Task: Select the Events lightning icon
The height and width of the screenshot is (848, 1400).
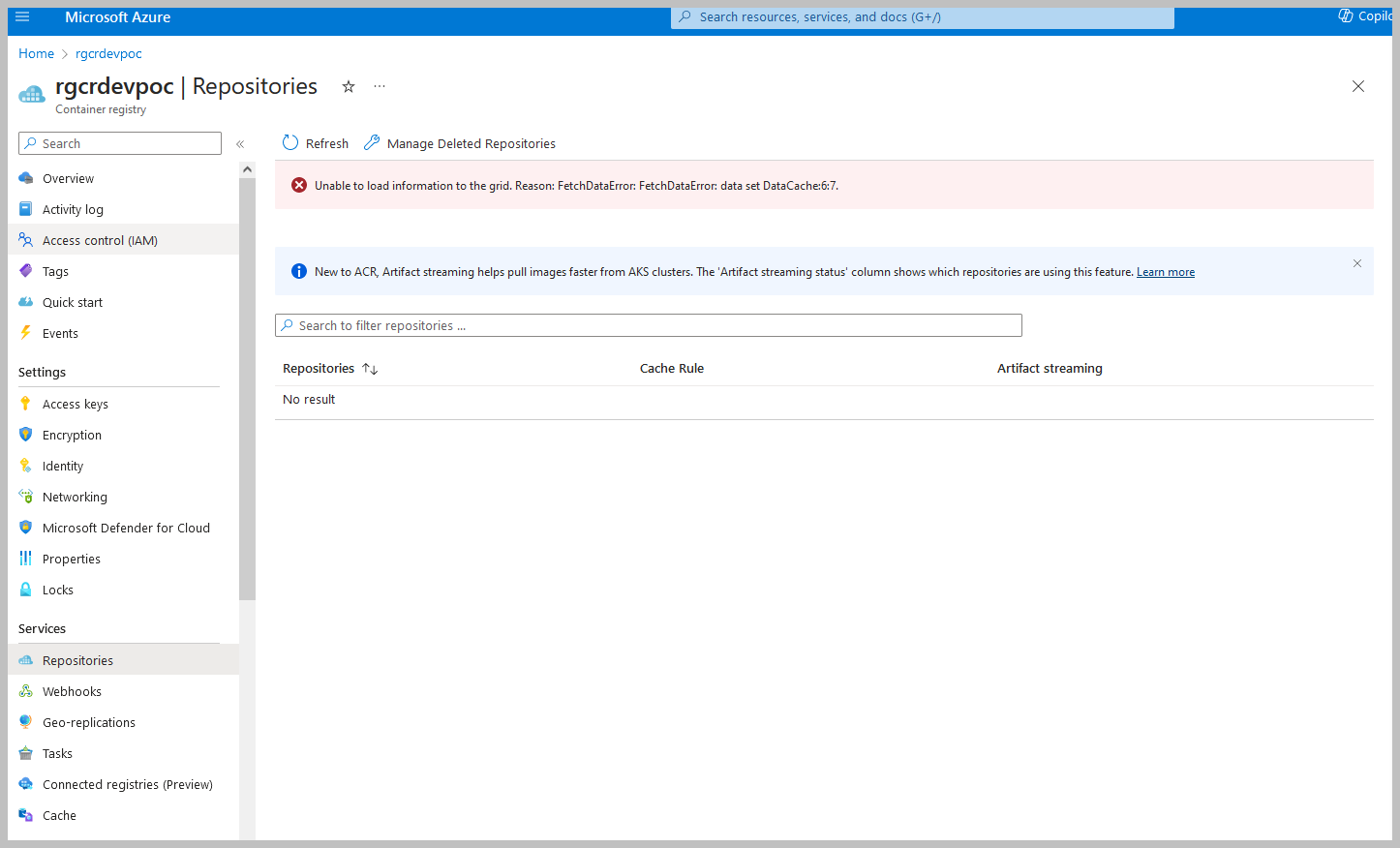Action: coord(26,333)
